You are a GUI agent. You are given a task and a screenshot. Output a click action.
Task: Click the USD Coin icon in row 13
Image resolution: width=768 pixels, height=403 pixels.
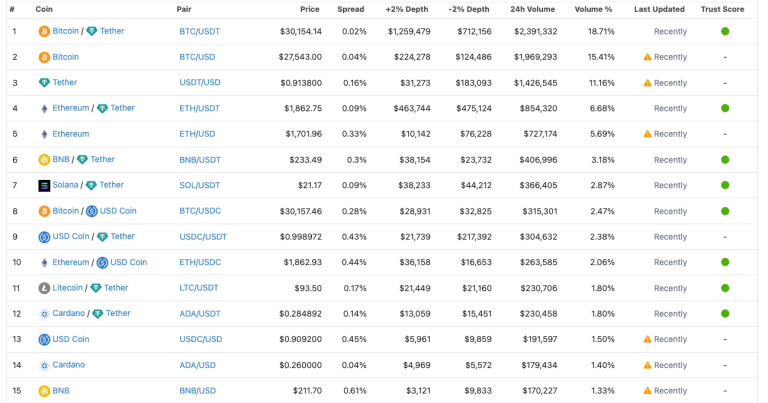click(44, 340)
